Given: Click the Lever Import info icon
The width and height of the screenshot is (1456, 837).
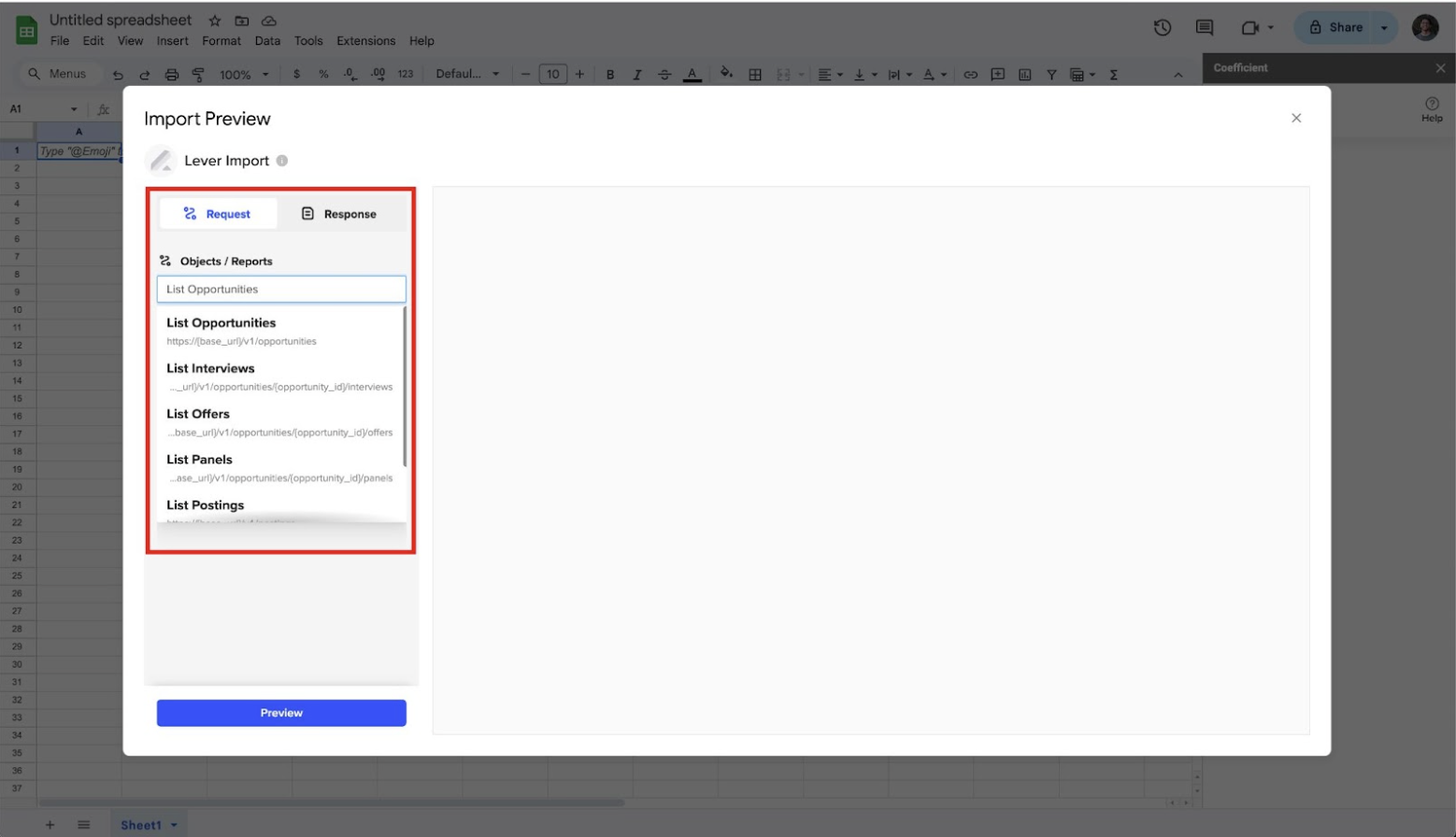Looking at the screenshot, I should pyautogui.click(x=281, y=161).
